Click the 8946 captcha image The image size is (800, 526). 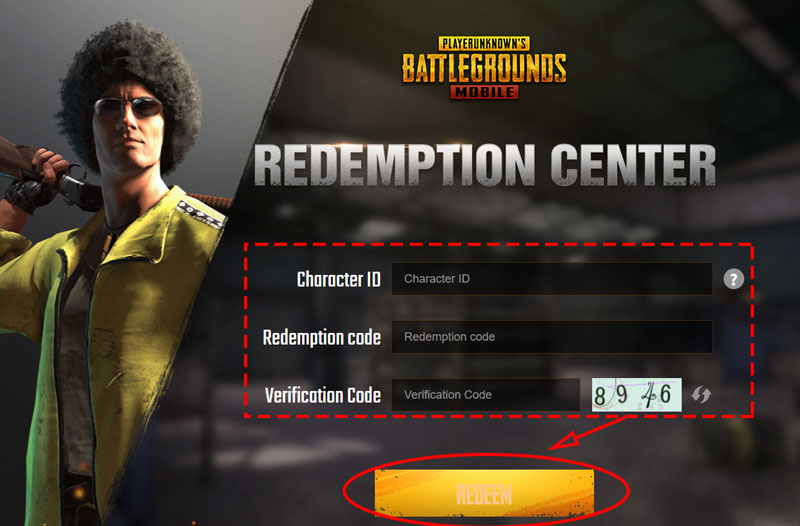click(x=636, y=394)
